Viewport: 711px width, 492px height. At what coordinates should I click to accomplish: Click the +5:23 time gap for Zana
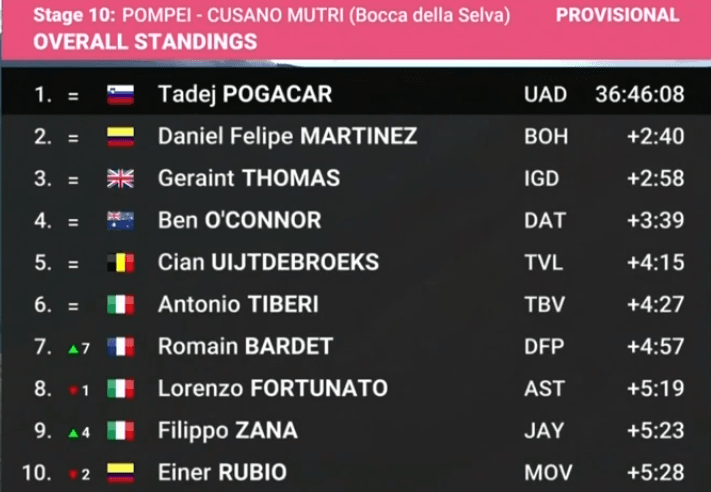[656, 431]
